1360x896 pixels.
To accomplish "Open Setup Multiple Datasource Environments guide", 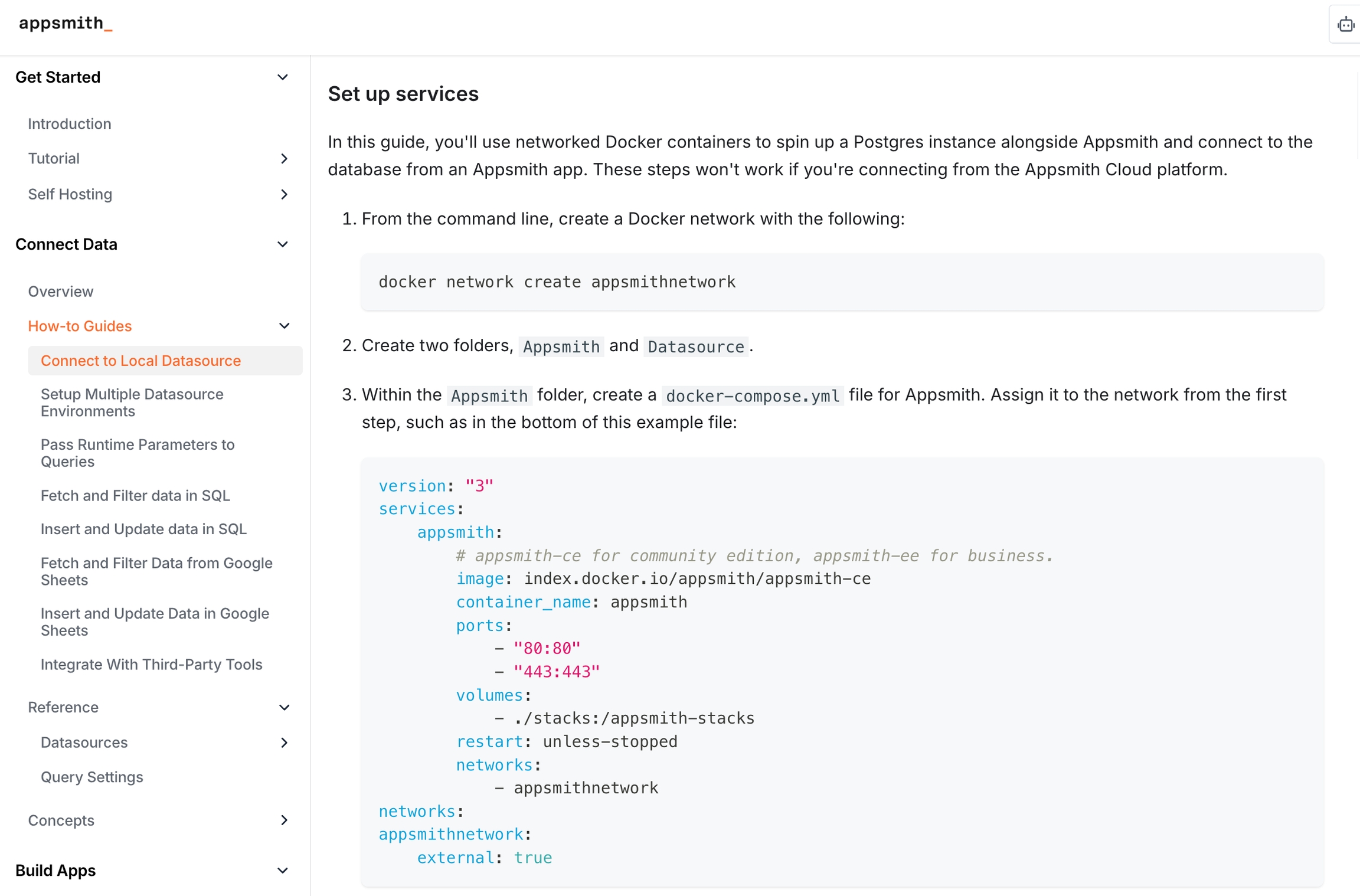I will [x=132, y=403].
